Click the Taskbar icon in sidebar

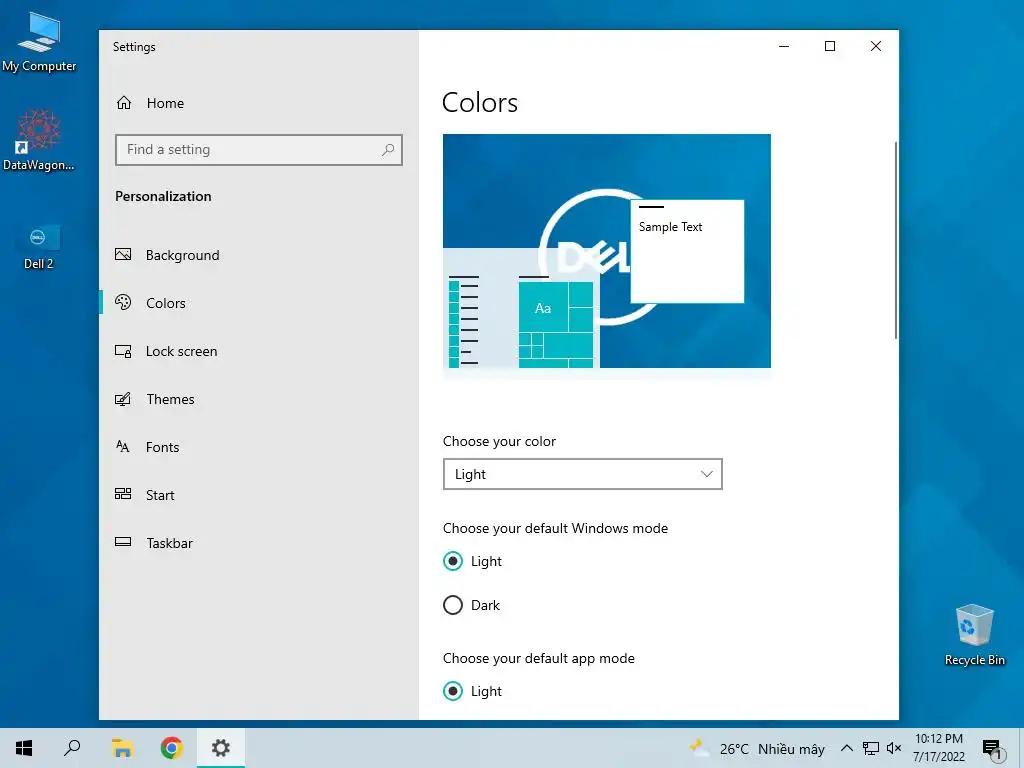coord(123,542)
